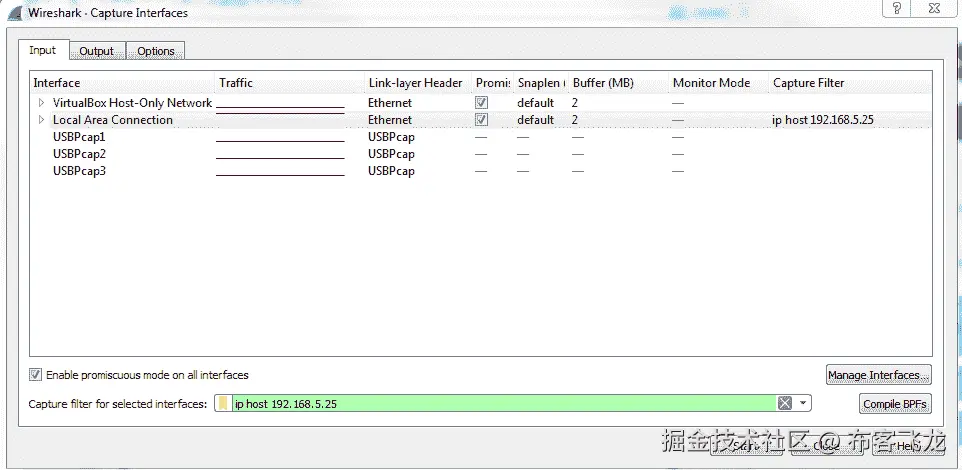Viewport: 962px width, 470px height.
Task: Click the Ethernet cell for VirtualBox Host-Only Network
Action: point(390,102)
